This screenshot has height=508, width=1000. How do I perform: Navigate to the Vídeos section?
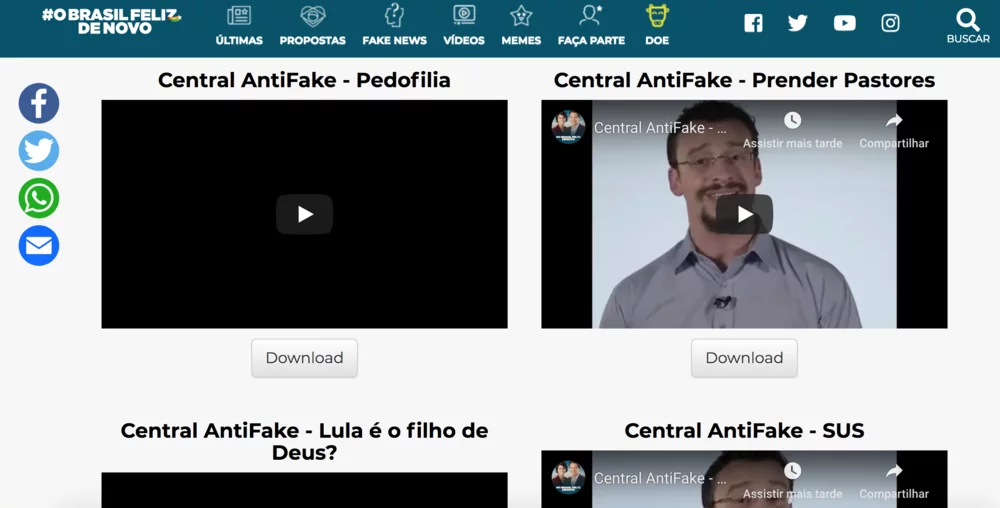click(464, 26)
